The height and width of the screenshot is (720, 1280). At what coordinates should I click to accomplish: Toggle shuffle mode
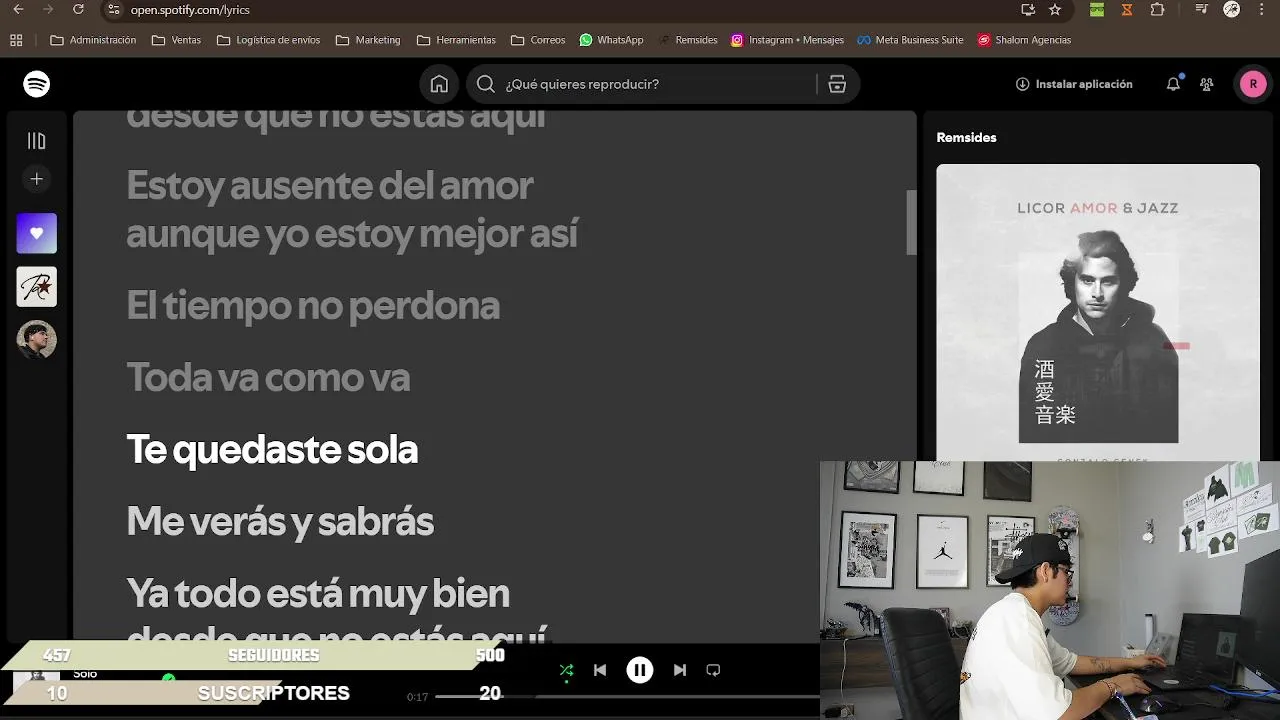(x=566, y=670)
